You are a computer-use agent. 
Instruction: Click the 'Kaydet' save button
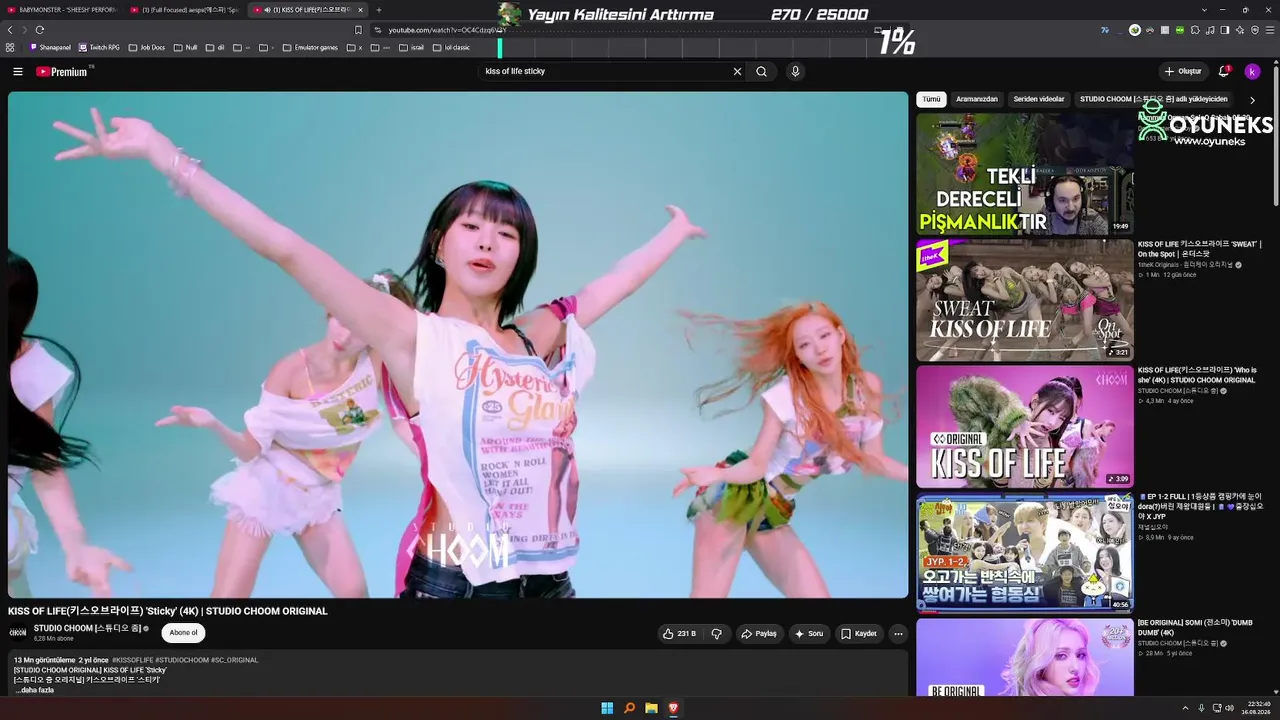point(859,634)
